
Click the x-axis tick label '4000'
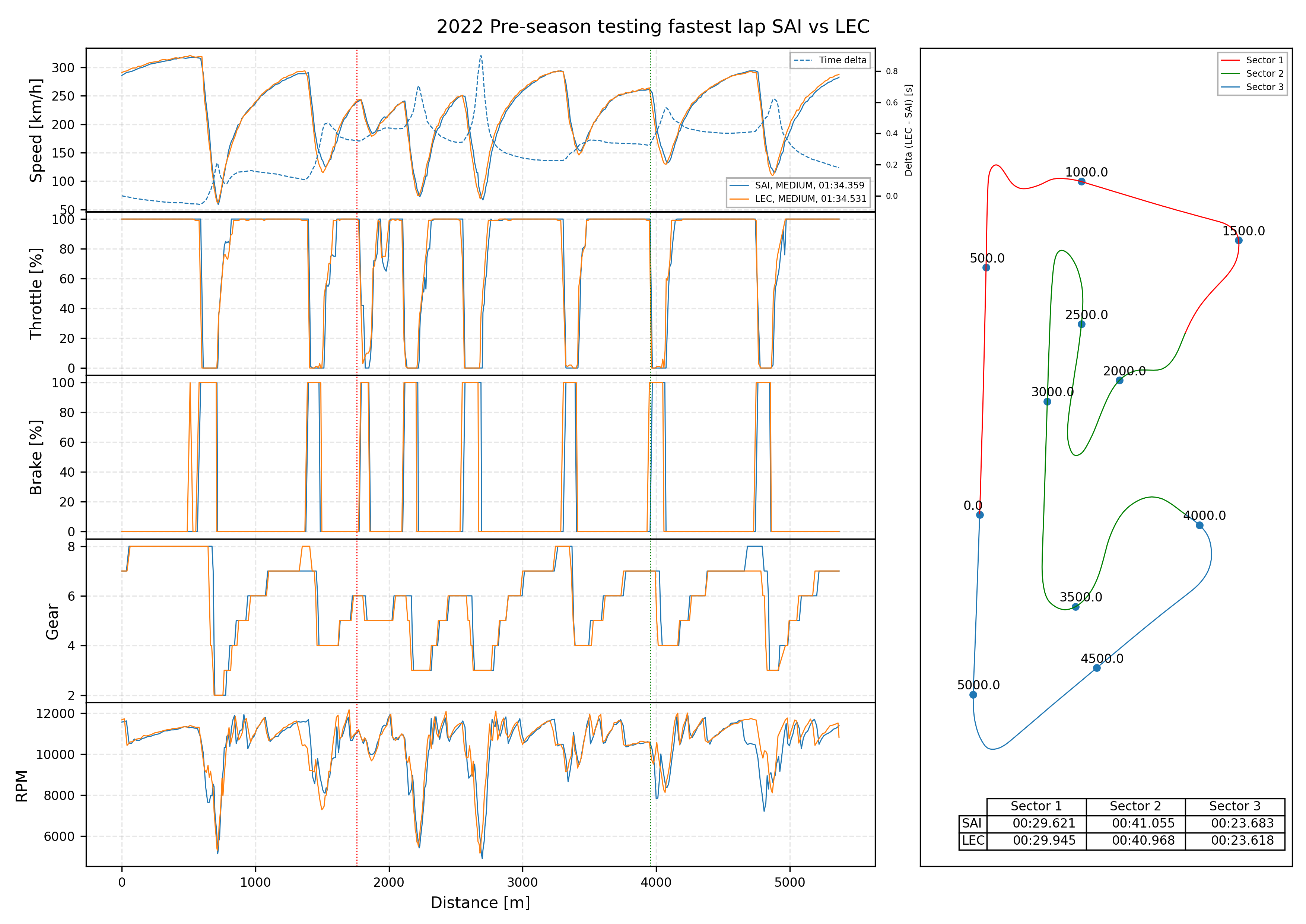pyautogui.click(x=656, y=882)
